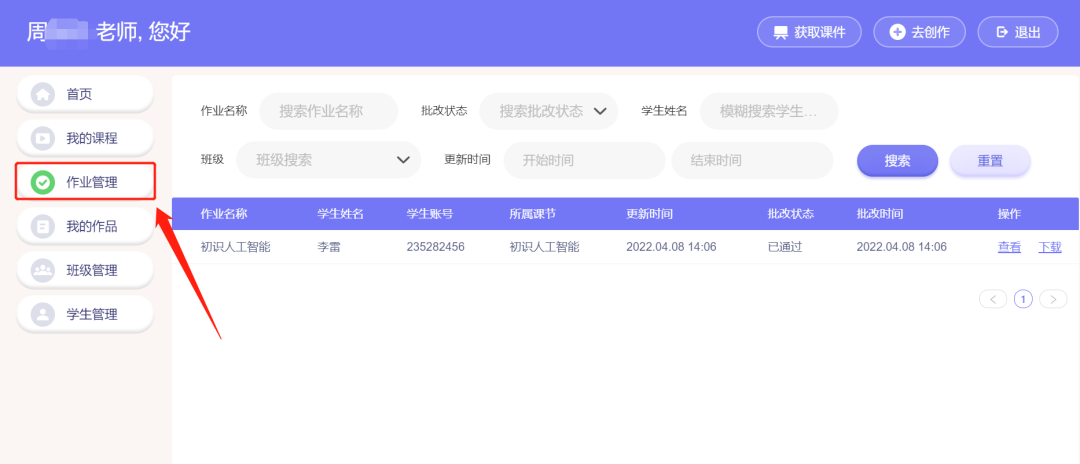Image resolution: width=1080 pixels, height=464 pixels.
Task: Type in the 搜索作业名称 field
Action: 328,111
